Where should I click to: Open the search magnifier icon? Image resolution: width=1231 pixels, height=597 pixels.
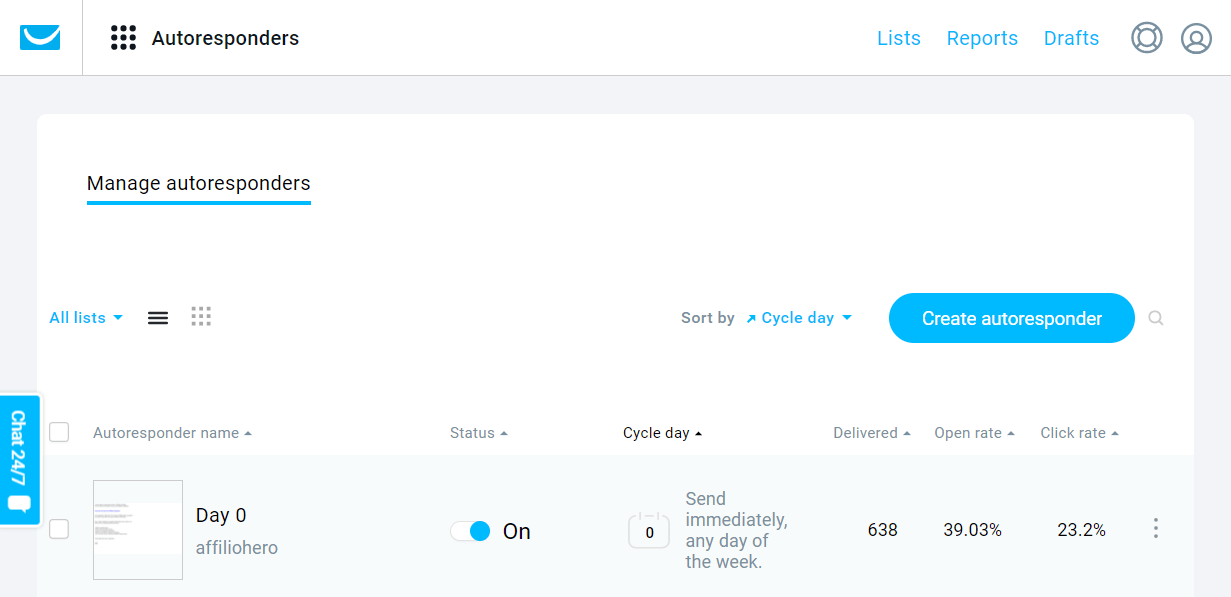point(1156,318)
